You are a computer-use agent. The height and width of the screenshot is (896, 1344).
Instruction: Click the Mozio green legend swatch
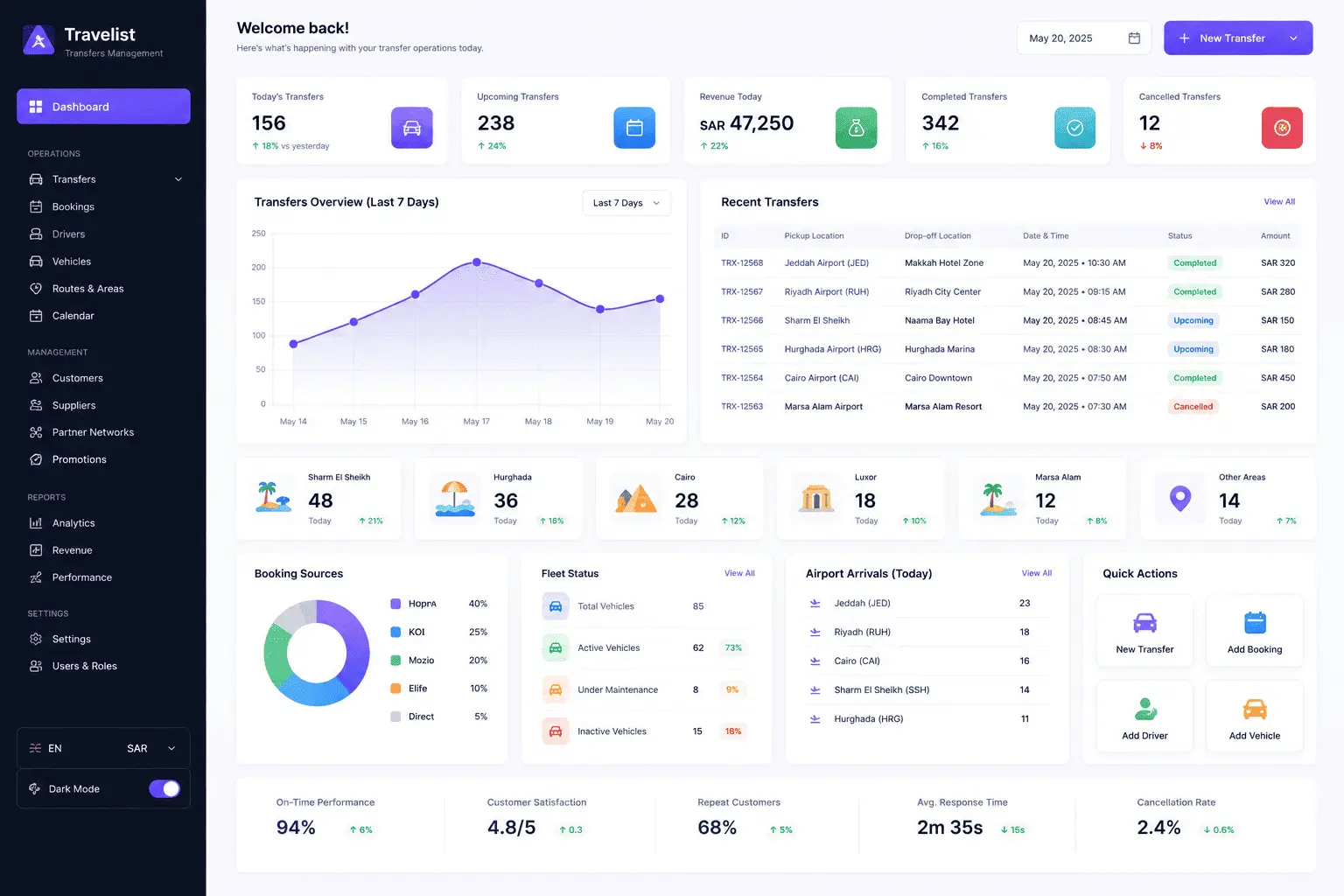(395, 661)
